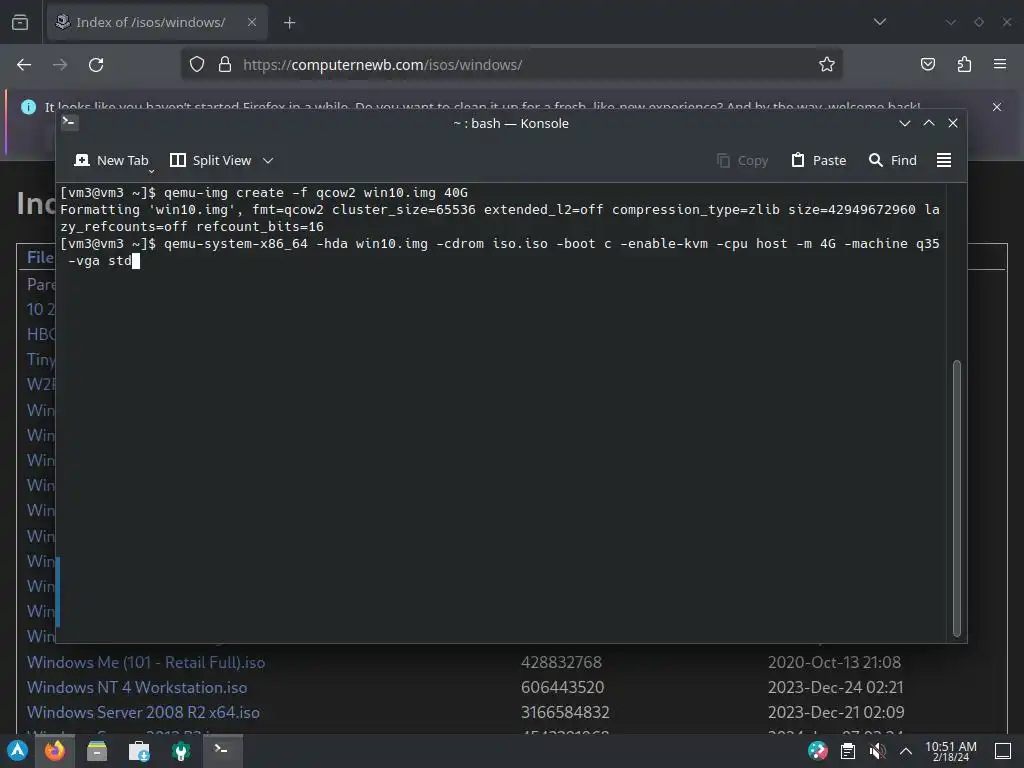This screenshot has width=1024, height=768.
Task: Click Split View in Konsole
Action: coord(210,160)
